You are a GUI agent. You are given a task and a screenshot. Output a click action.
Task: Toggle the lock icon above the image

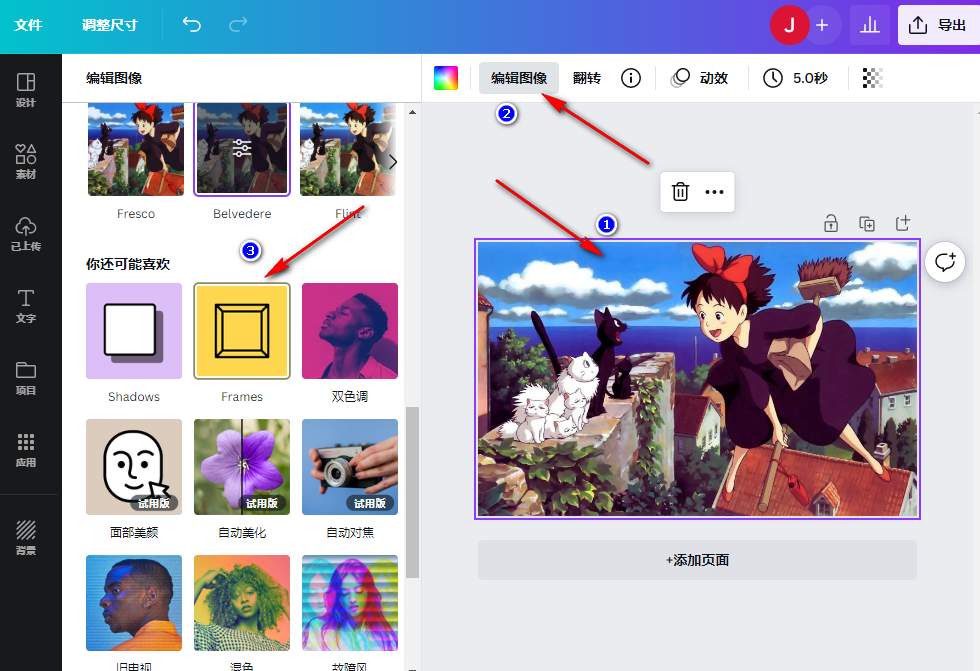pyautogui.click(x=831, y=223)
